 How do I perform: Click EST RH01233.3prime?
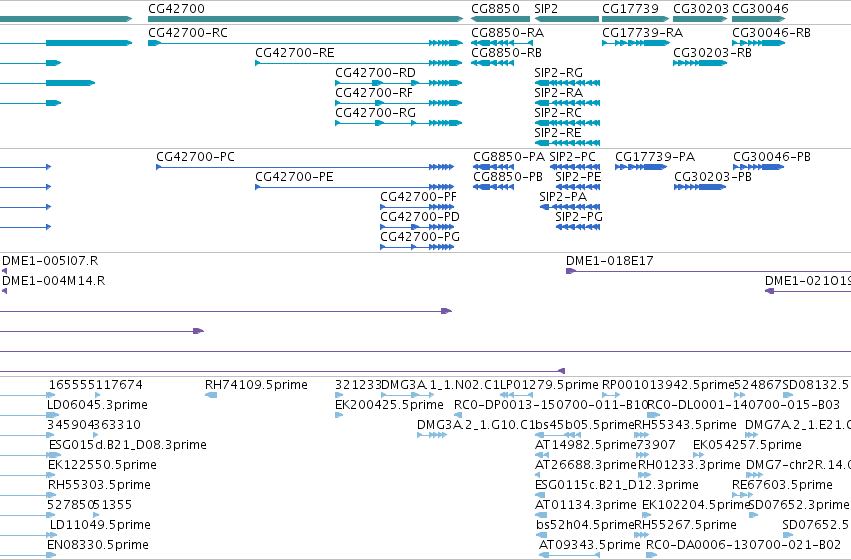tap(689, 466)
